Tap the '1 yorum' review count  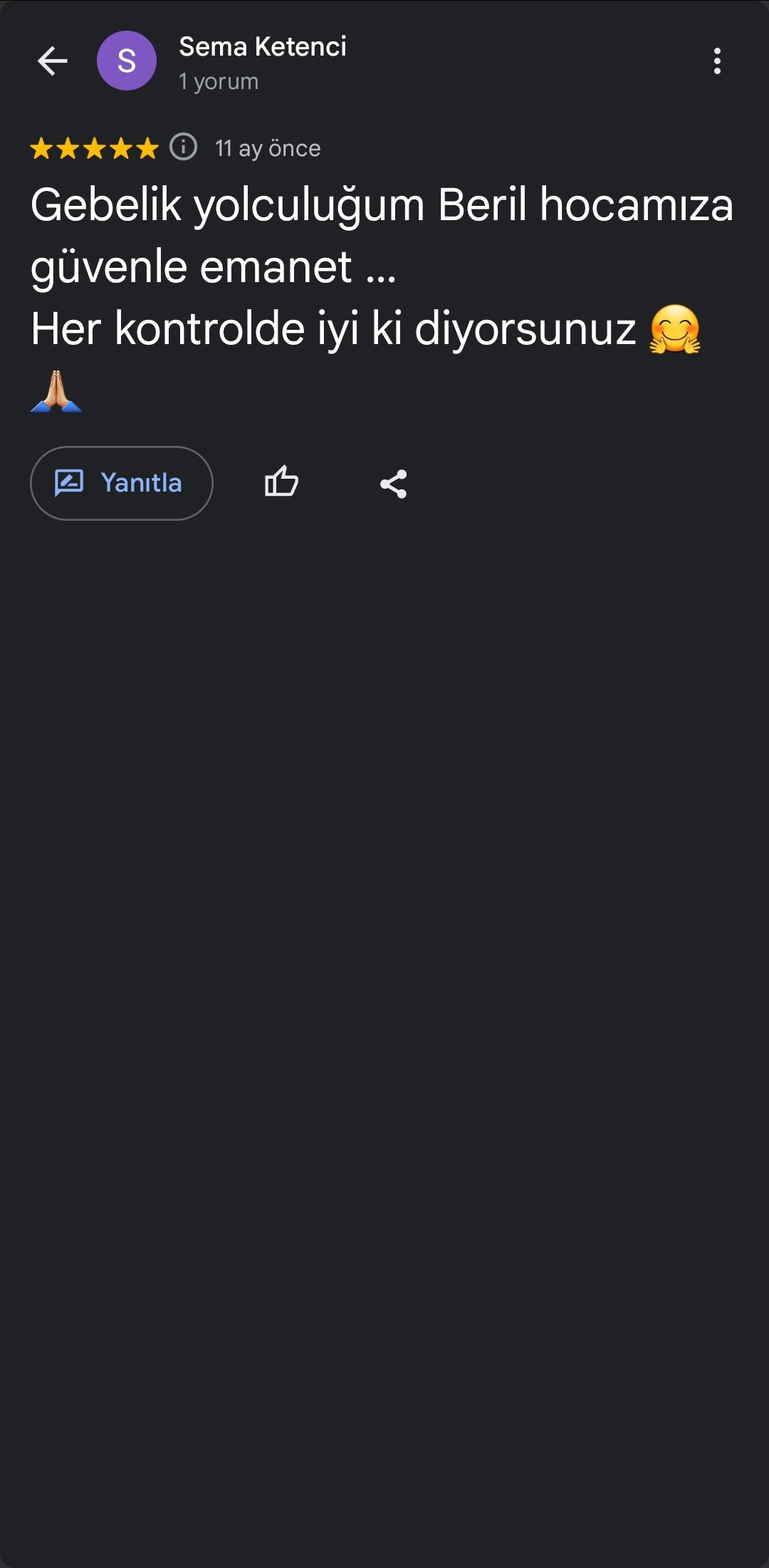point(219,82)
